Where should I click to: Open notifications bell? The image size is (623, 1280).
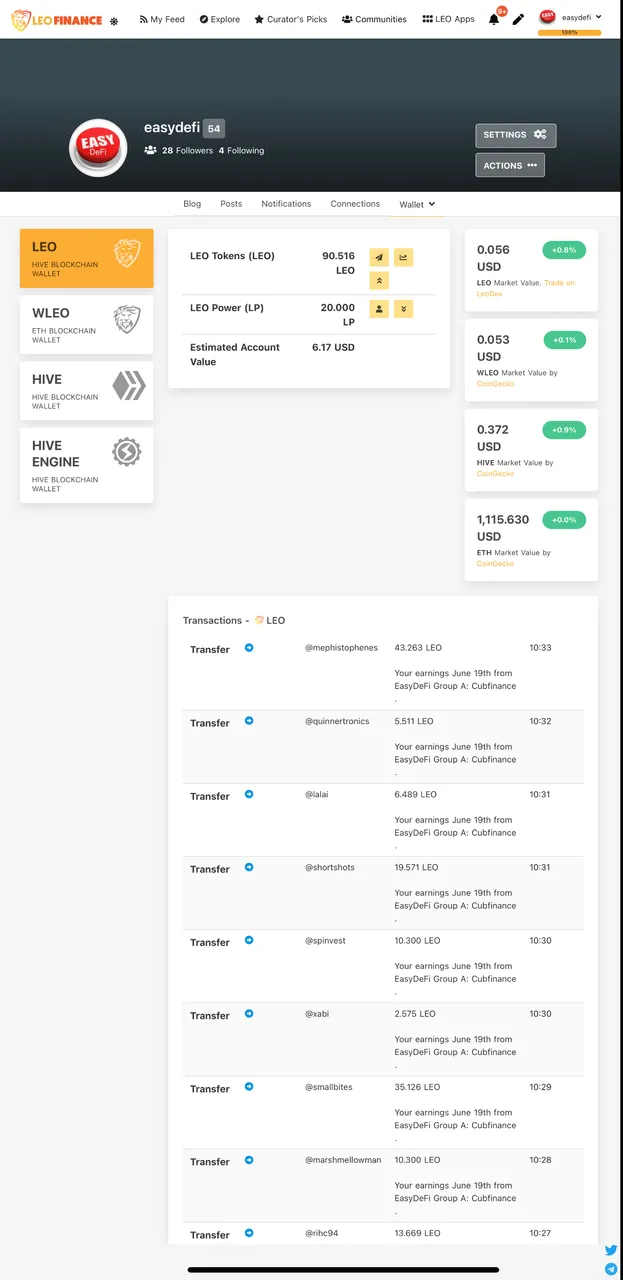495,19
